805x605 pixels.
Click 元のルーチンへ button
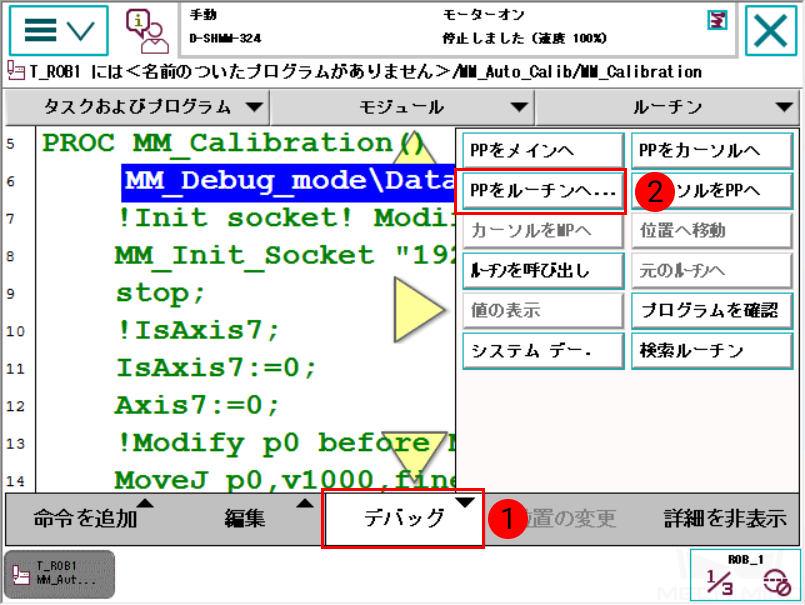712,271
